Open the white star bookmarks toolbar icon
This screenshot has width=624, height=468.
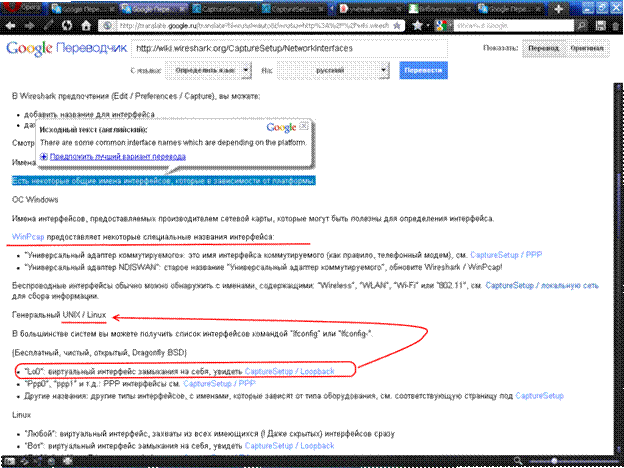point(417,26)
